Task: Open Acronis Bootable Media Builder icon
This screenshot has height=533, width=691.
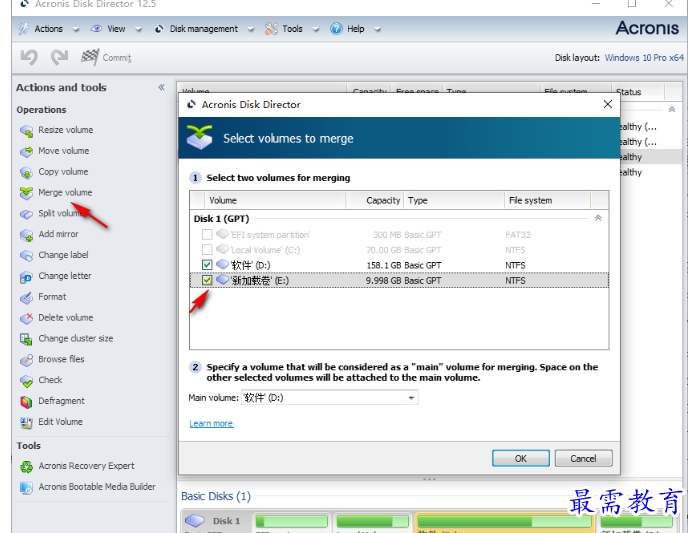Action: coord(26,488)
